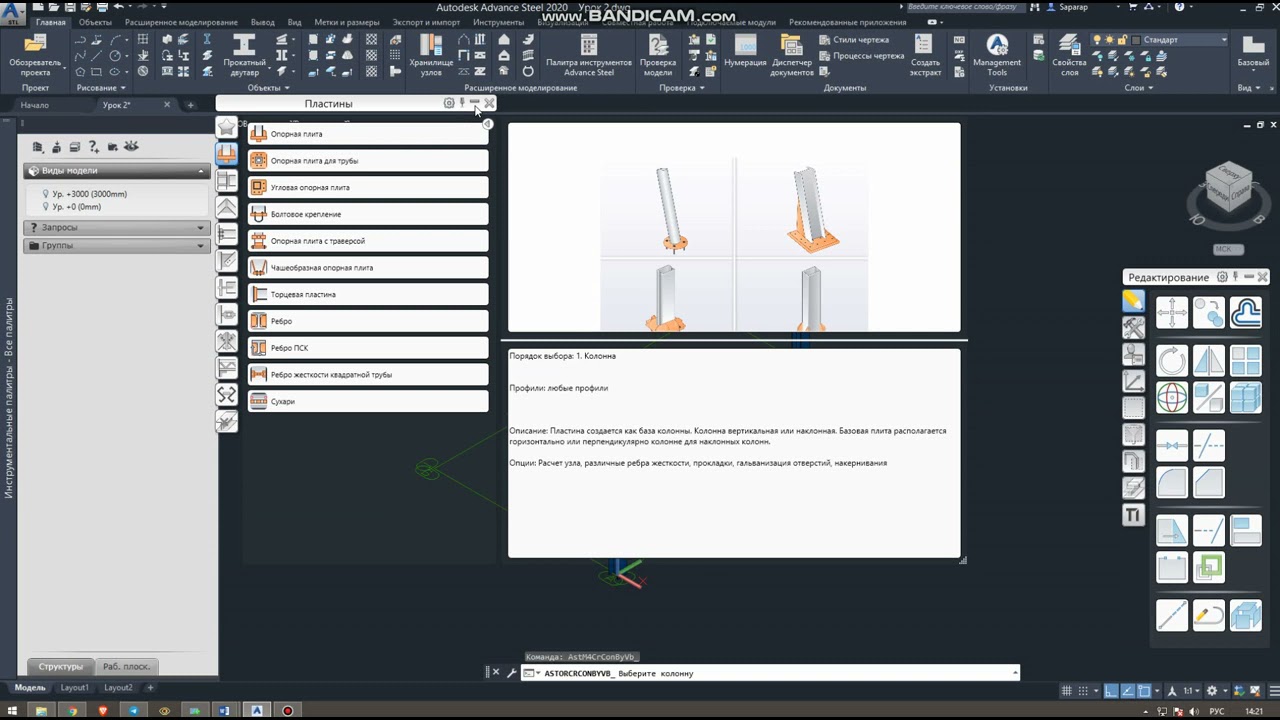Select the 3D Rotate globe tool
This screenshot has height=720, width=1280.
click(1172, 397)
